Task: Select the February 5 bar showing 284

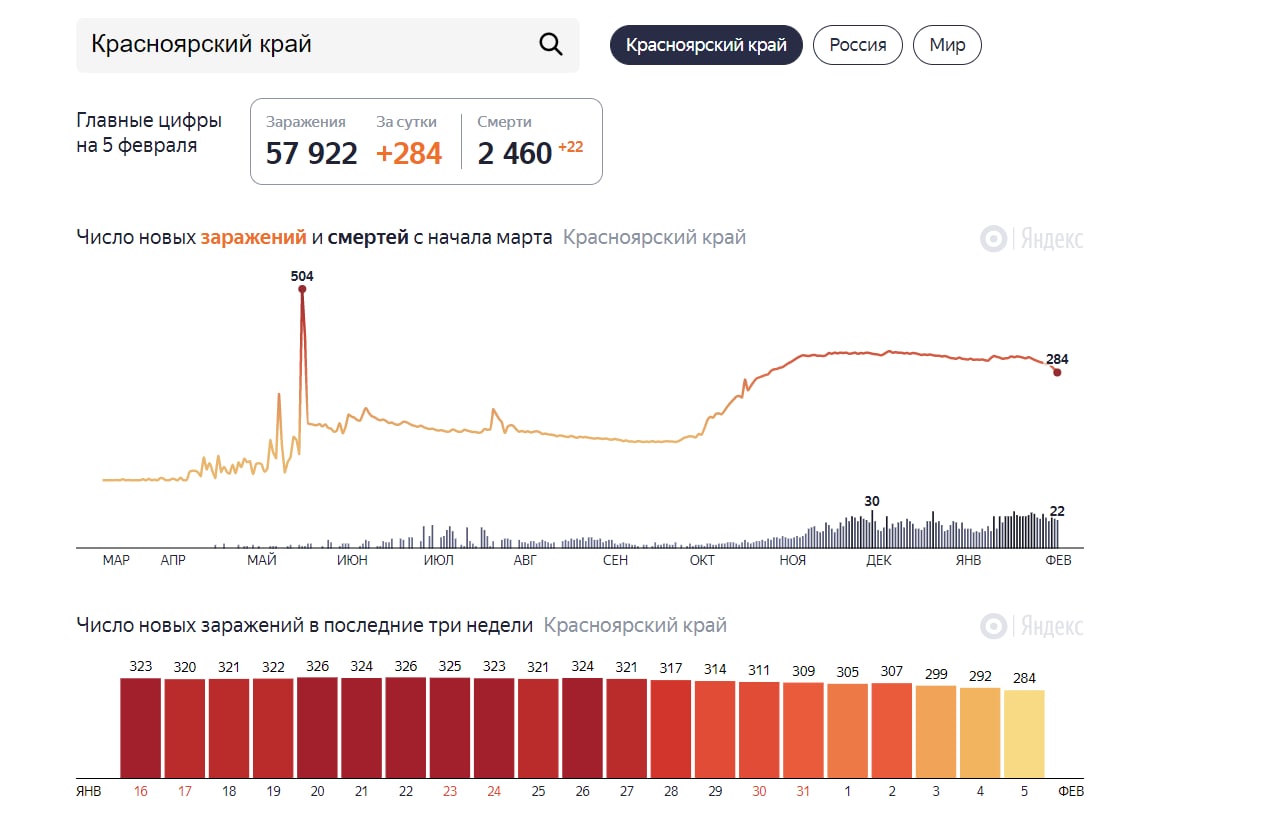Action: click(x=1024, y=734)
